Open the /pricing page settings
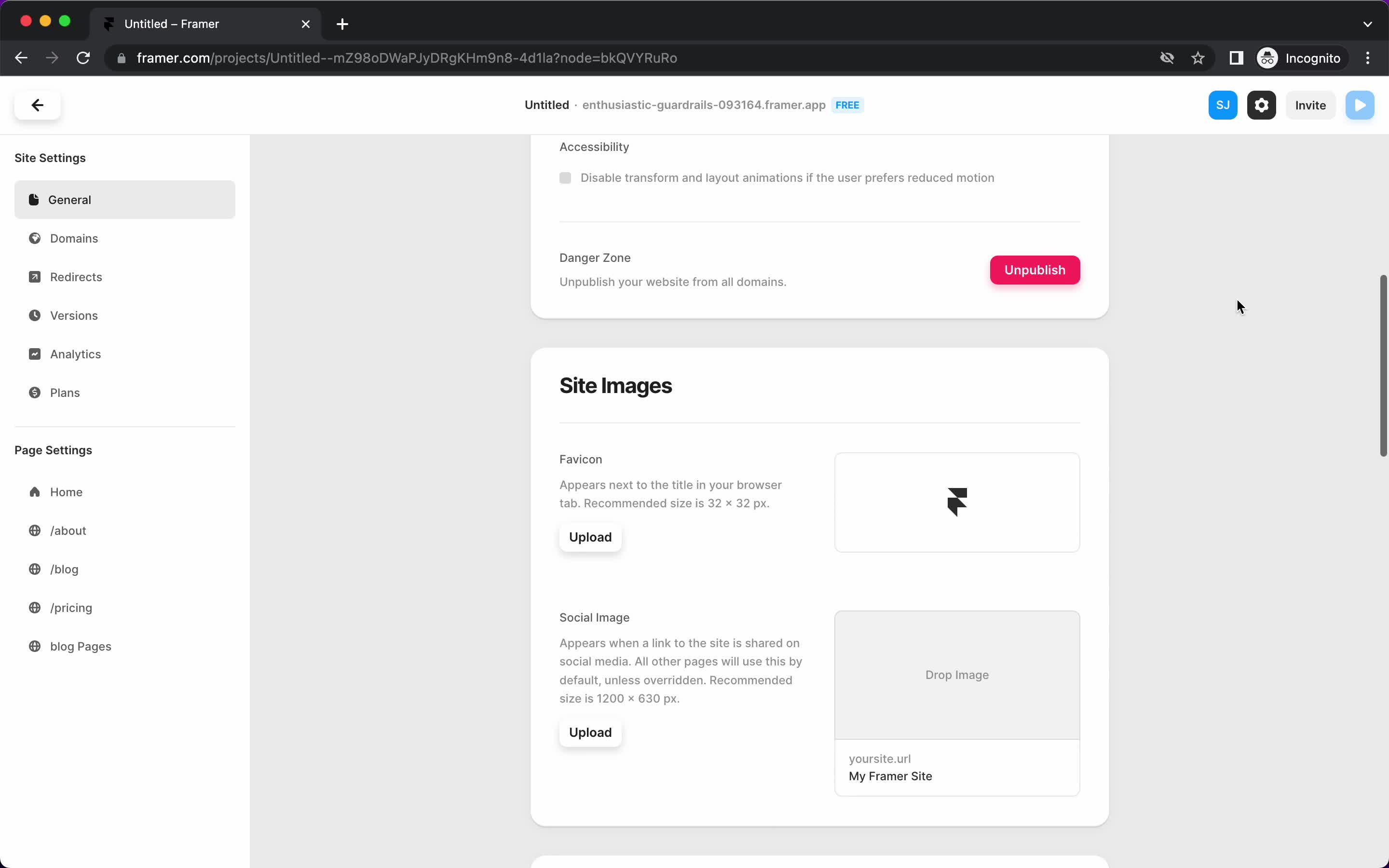Image resolution: width=1389 pixels, height=868 pixels. pos(71,607)
